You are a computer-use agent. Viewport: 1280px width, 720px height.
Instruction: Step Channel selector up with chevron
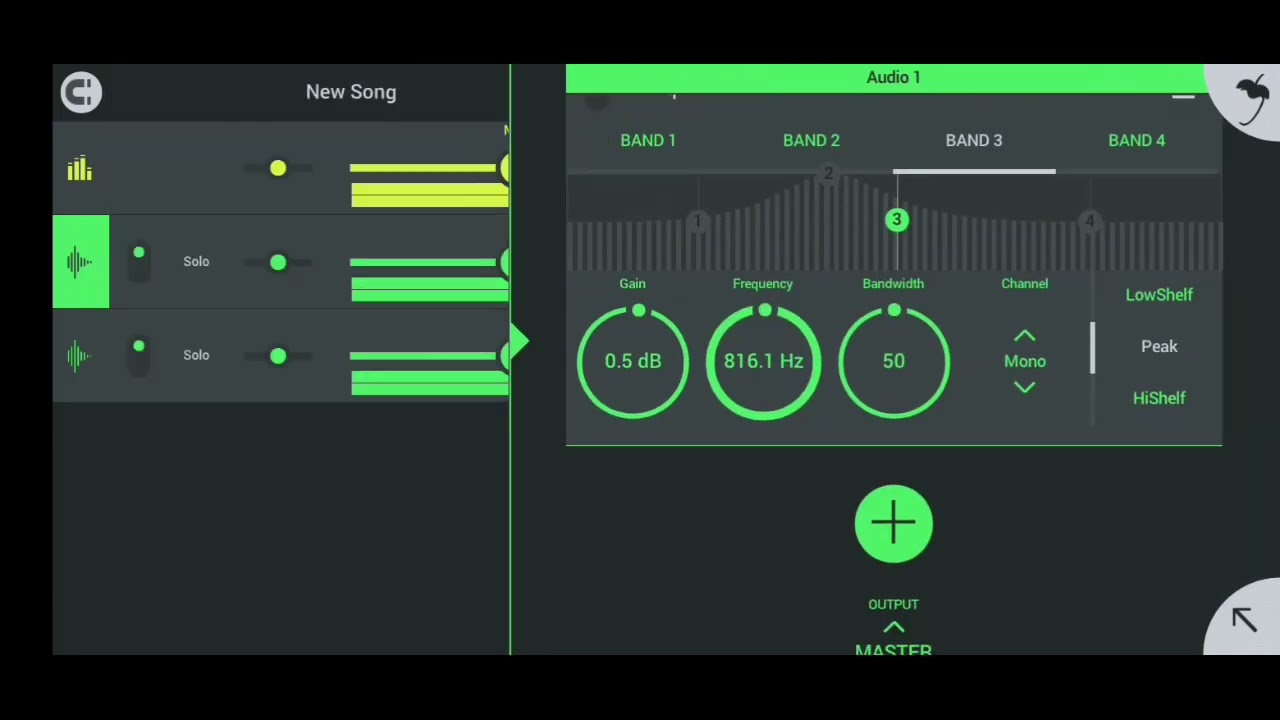1025,336
